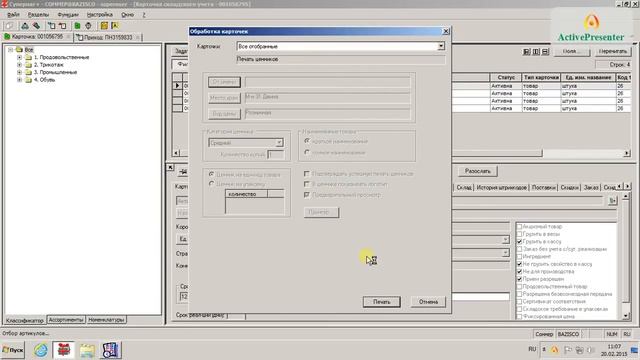
Task: Switch to 'История штрихкодов' tab
Action: (x=501, y=187)
